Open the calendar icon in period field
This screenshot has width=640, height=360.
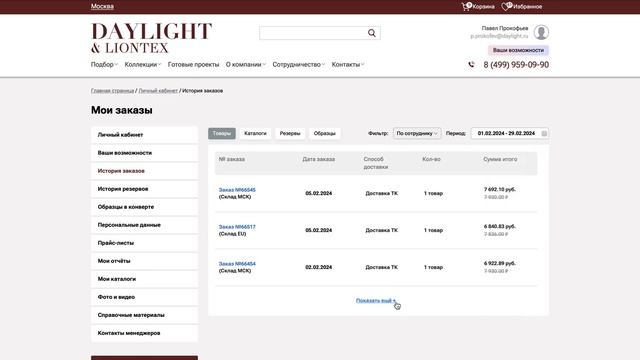click(x=544, y=133)
